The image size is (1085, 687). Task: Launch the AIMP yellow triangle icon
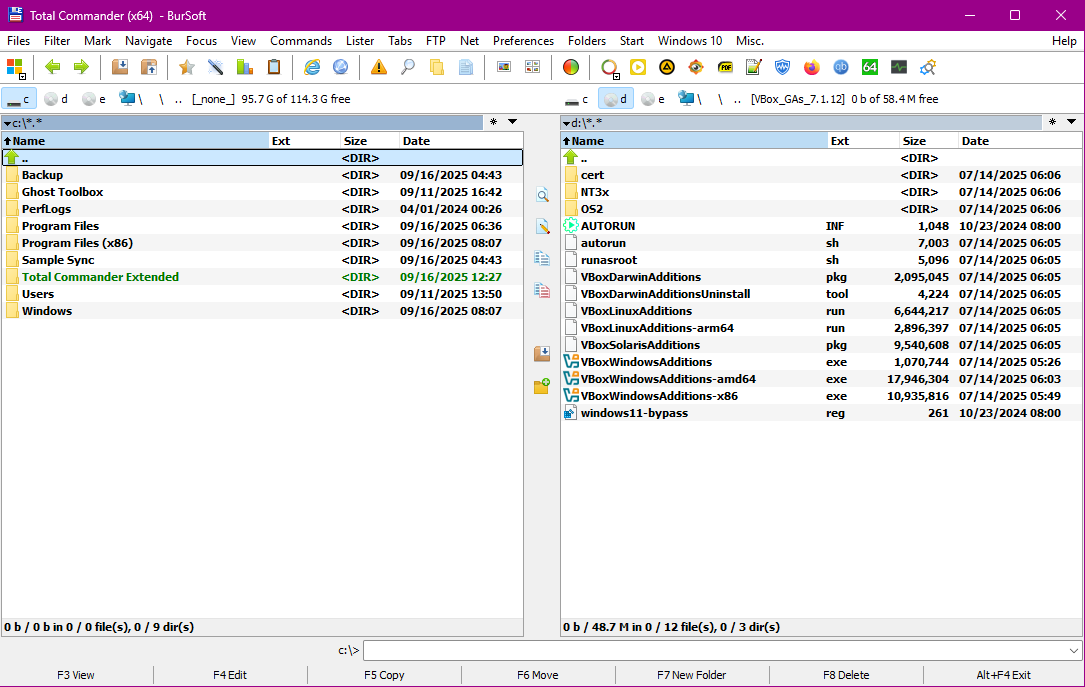[x=666, y=67]
